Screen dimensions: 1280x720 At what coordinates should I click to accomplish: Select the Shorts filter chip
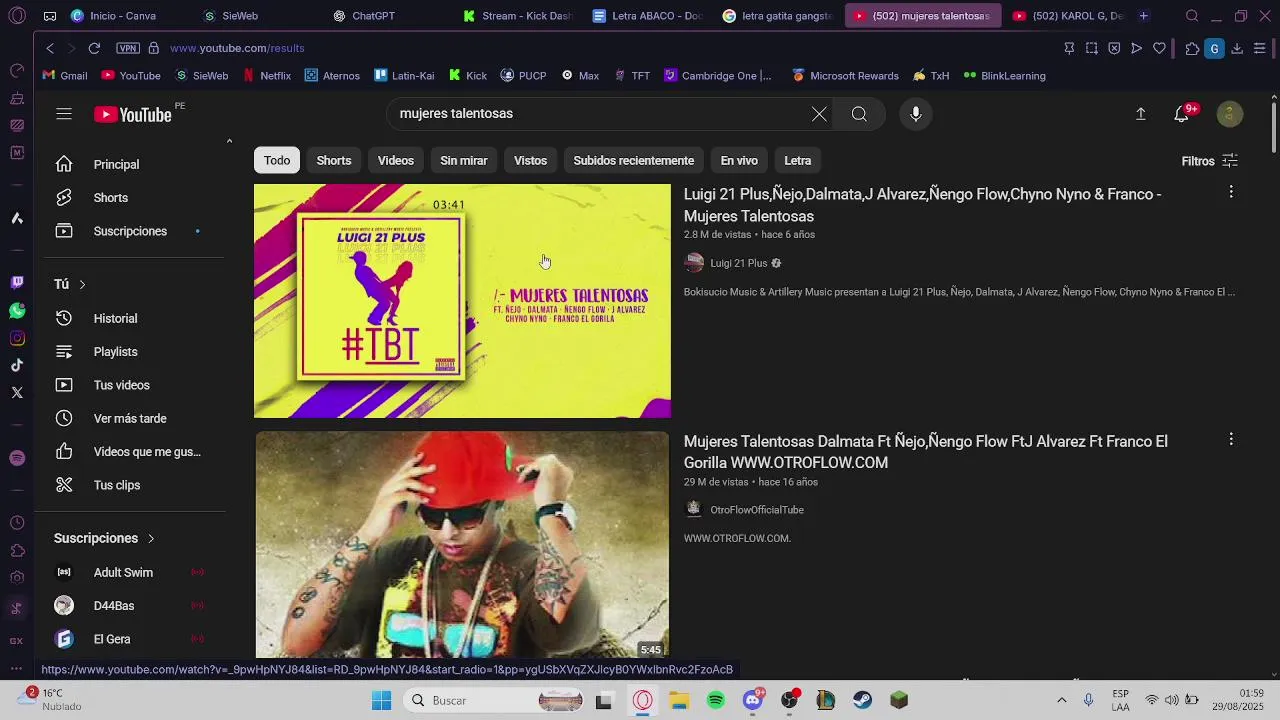[x=334, y=160]
